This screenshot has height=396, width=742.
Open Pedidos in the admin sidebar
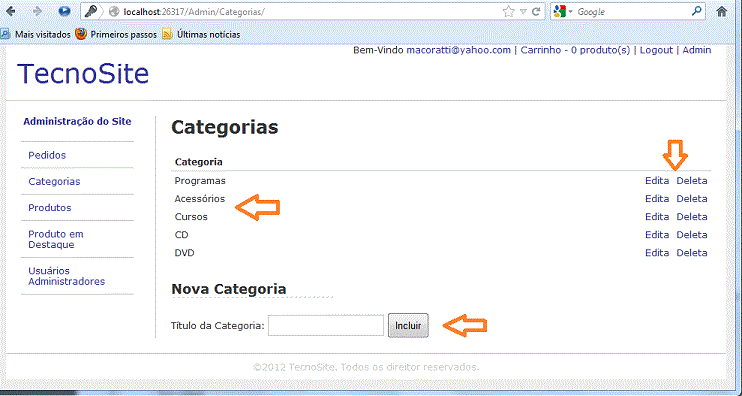coord(47,155)
